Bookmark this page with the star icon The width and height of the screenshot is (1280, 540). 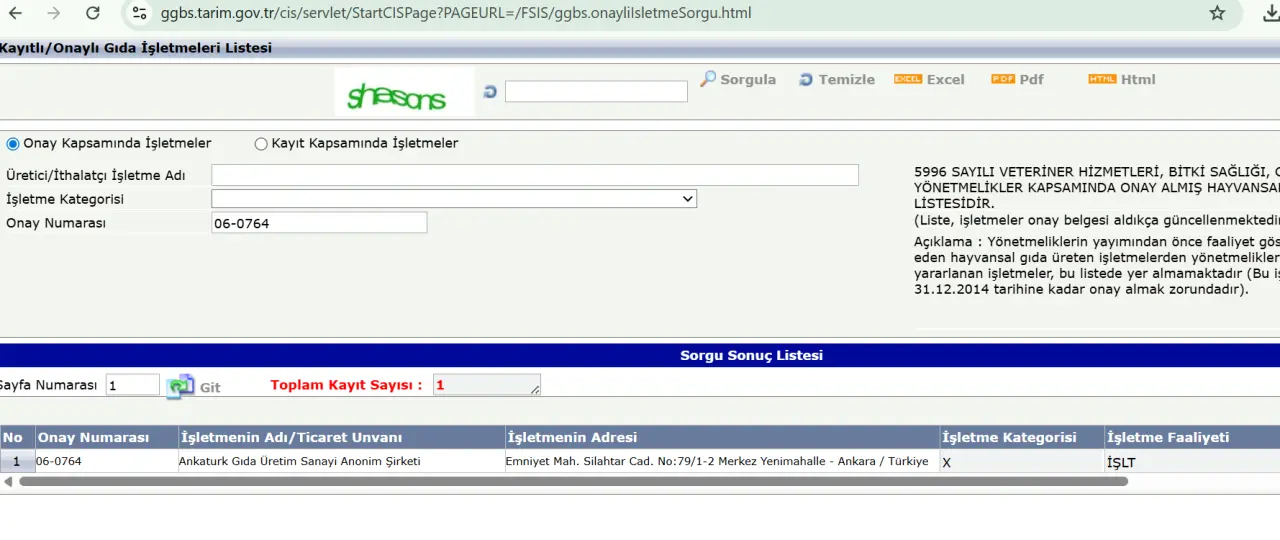coord(1217,13)
